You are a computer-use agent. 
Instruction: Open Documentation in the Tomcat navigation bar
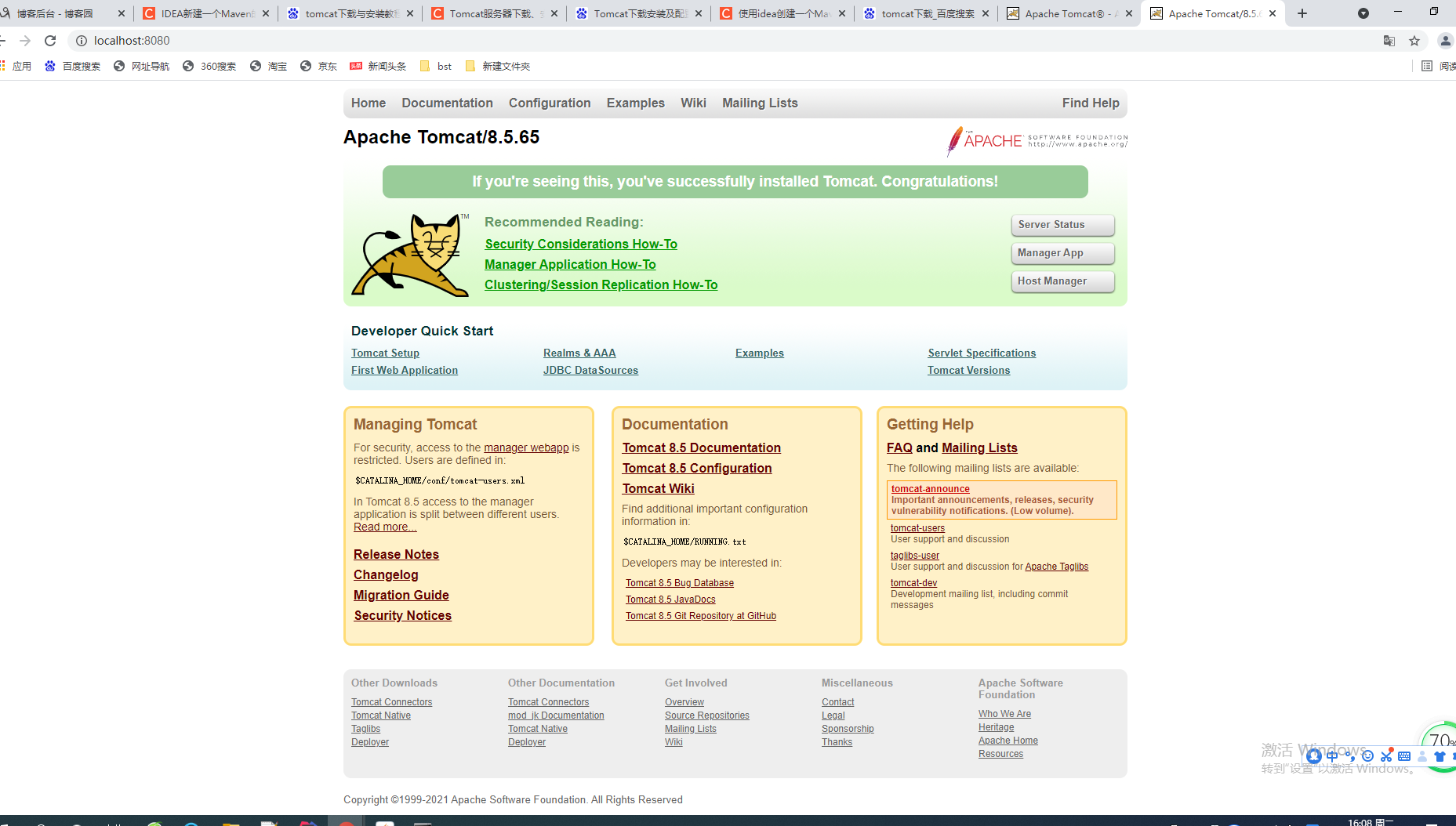coord(448,103)
